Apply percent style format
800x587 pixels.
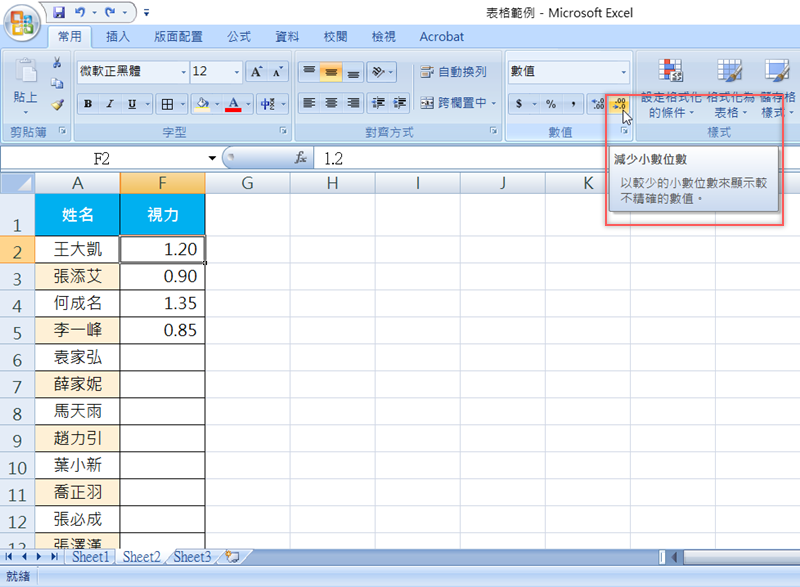[551, 104]
